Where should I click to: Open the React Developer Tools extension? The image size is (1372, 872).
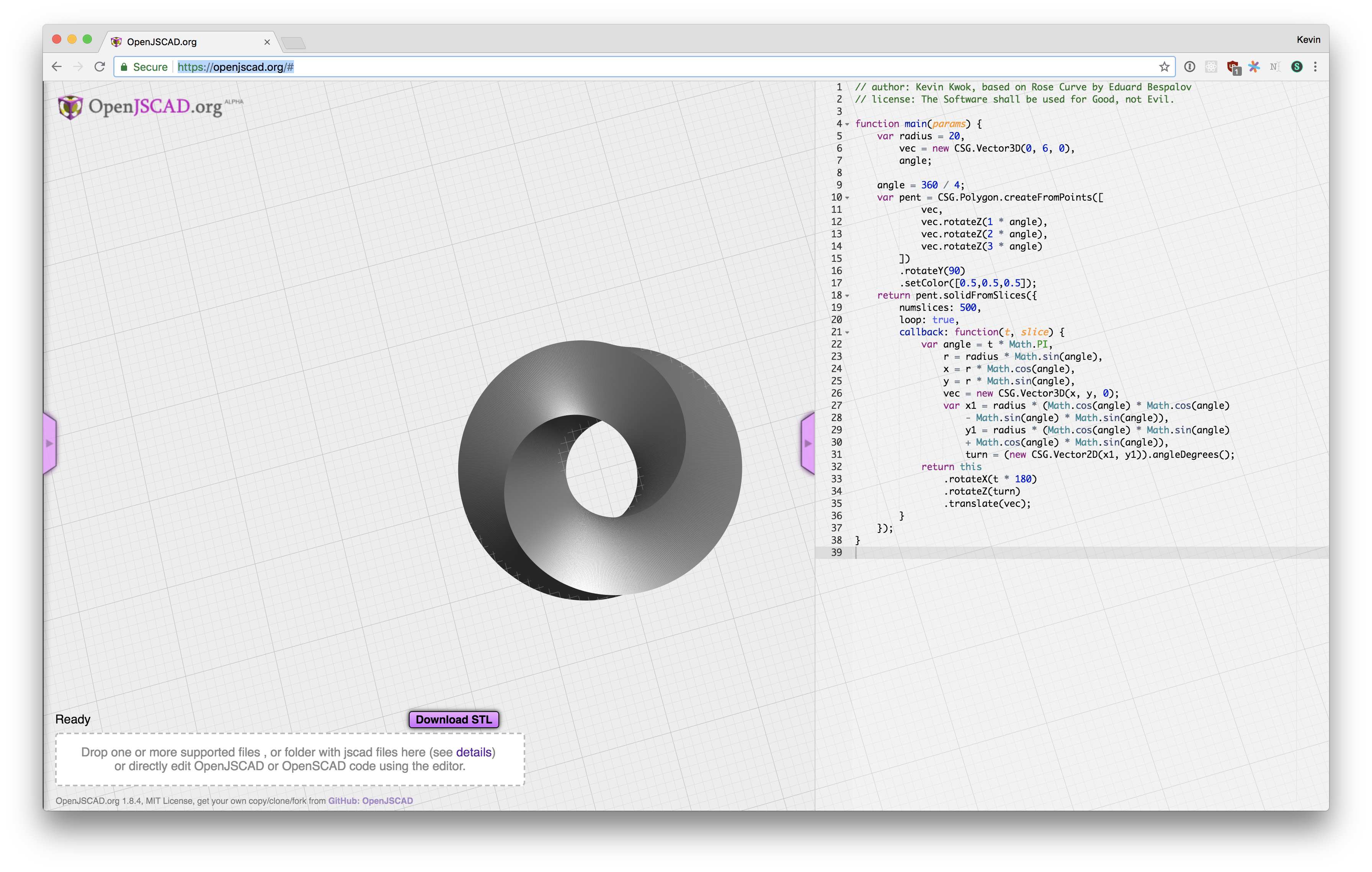1211,67
